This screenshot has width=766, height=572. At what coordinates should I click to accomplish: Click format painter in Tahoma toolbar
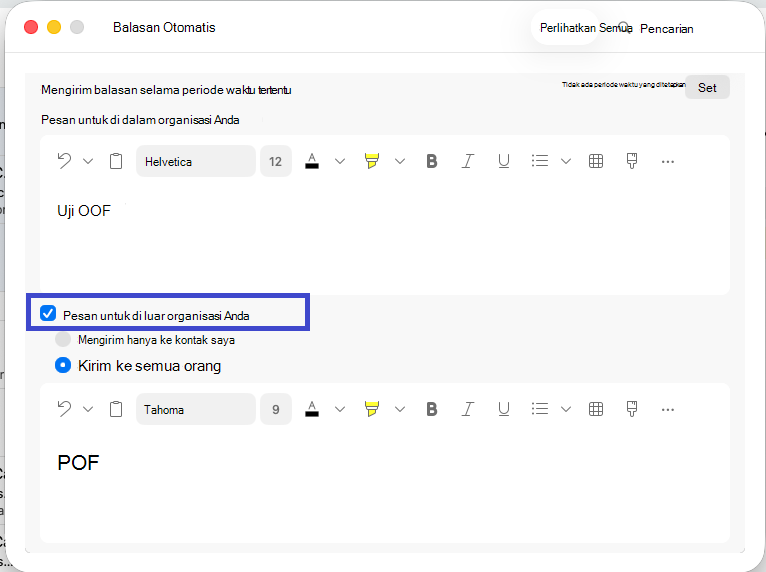tap(632, 409)
